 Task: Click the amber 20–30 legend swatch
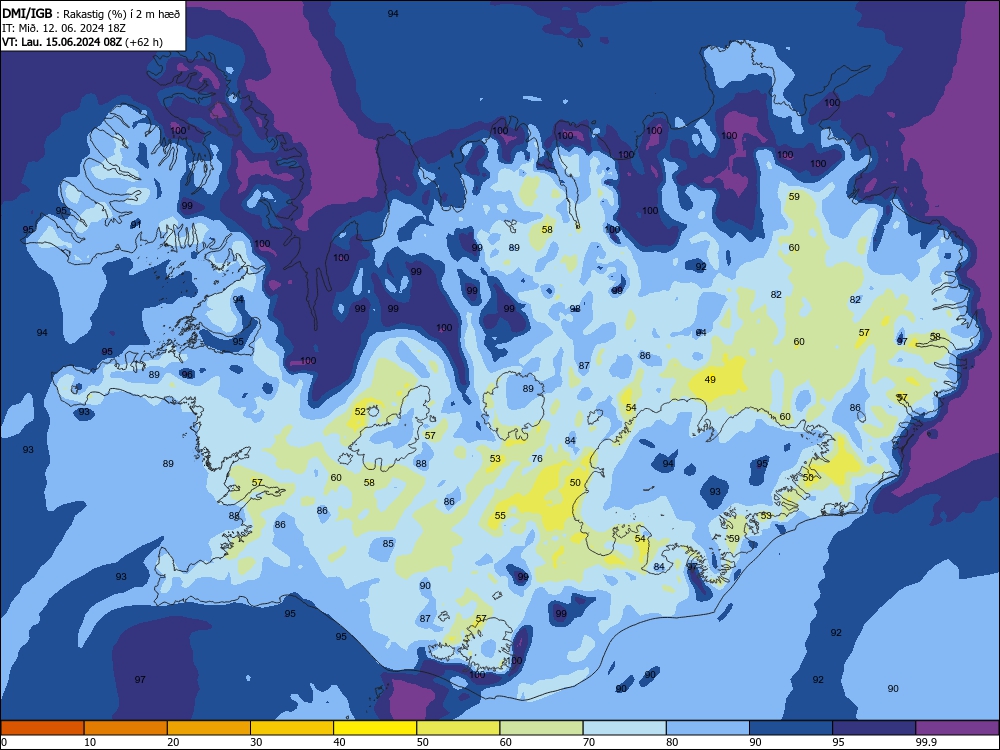[209, 728]
